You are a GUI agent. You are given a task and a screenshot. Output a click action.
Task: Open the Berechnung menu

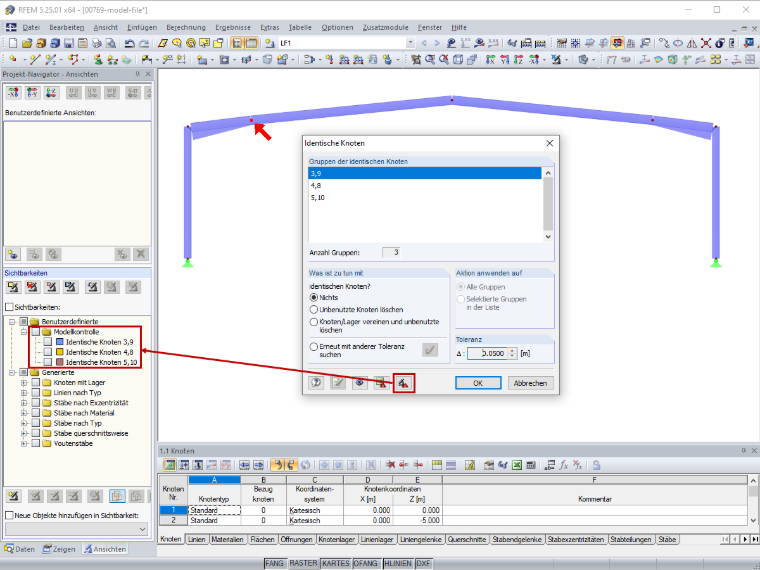pos(186,28)
